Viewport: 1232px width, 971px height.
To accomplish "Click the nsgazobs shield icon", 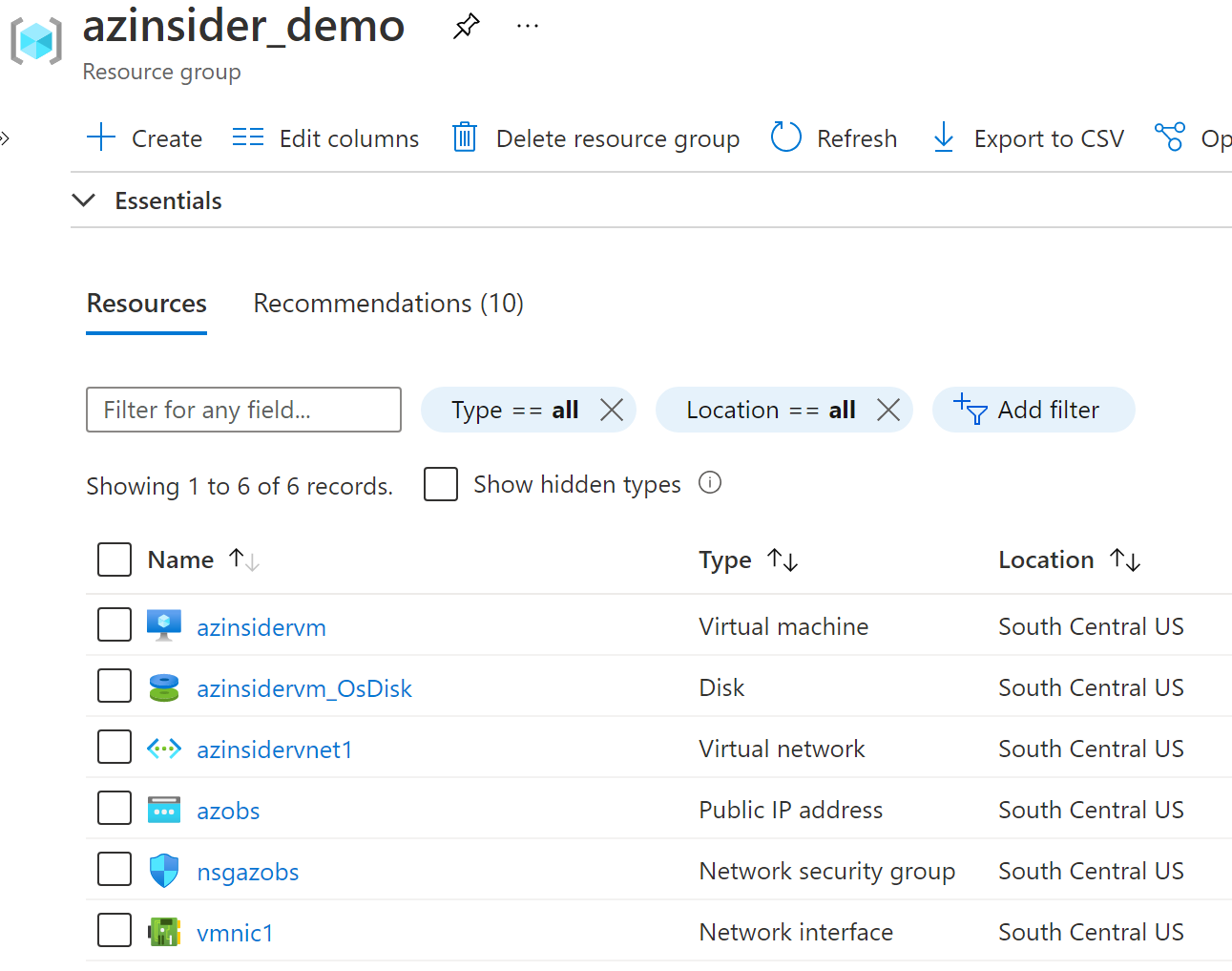I will coord(164,871).
